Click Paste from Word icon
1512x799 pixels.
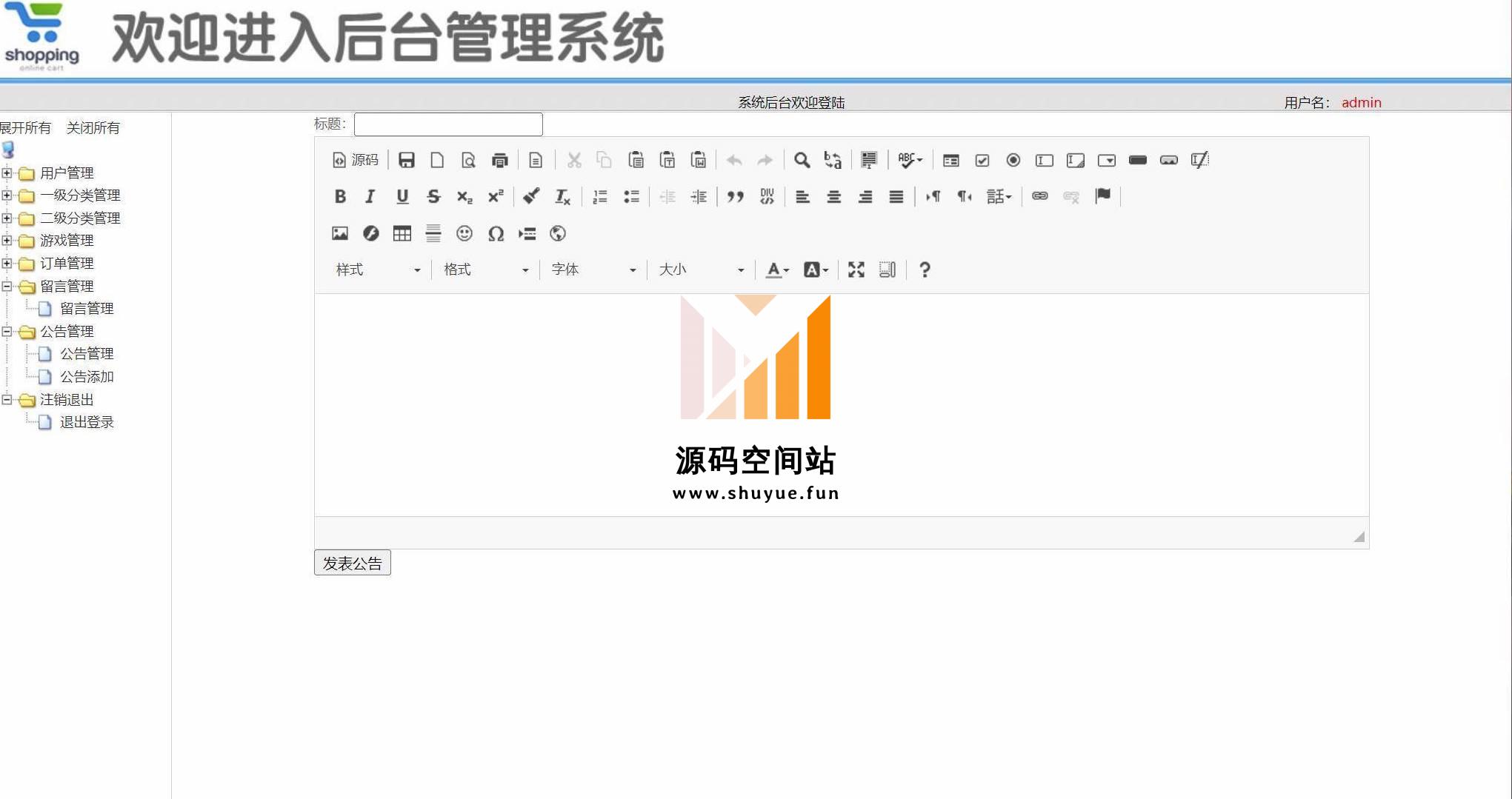(x=698, y=160)
